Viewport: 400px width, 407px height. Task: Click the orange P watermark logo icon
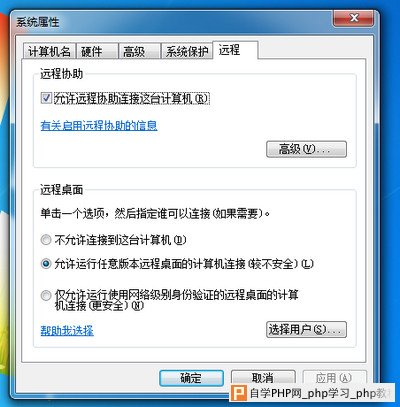click(x=239, y=393)
